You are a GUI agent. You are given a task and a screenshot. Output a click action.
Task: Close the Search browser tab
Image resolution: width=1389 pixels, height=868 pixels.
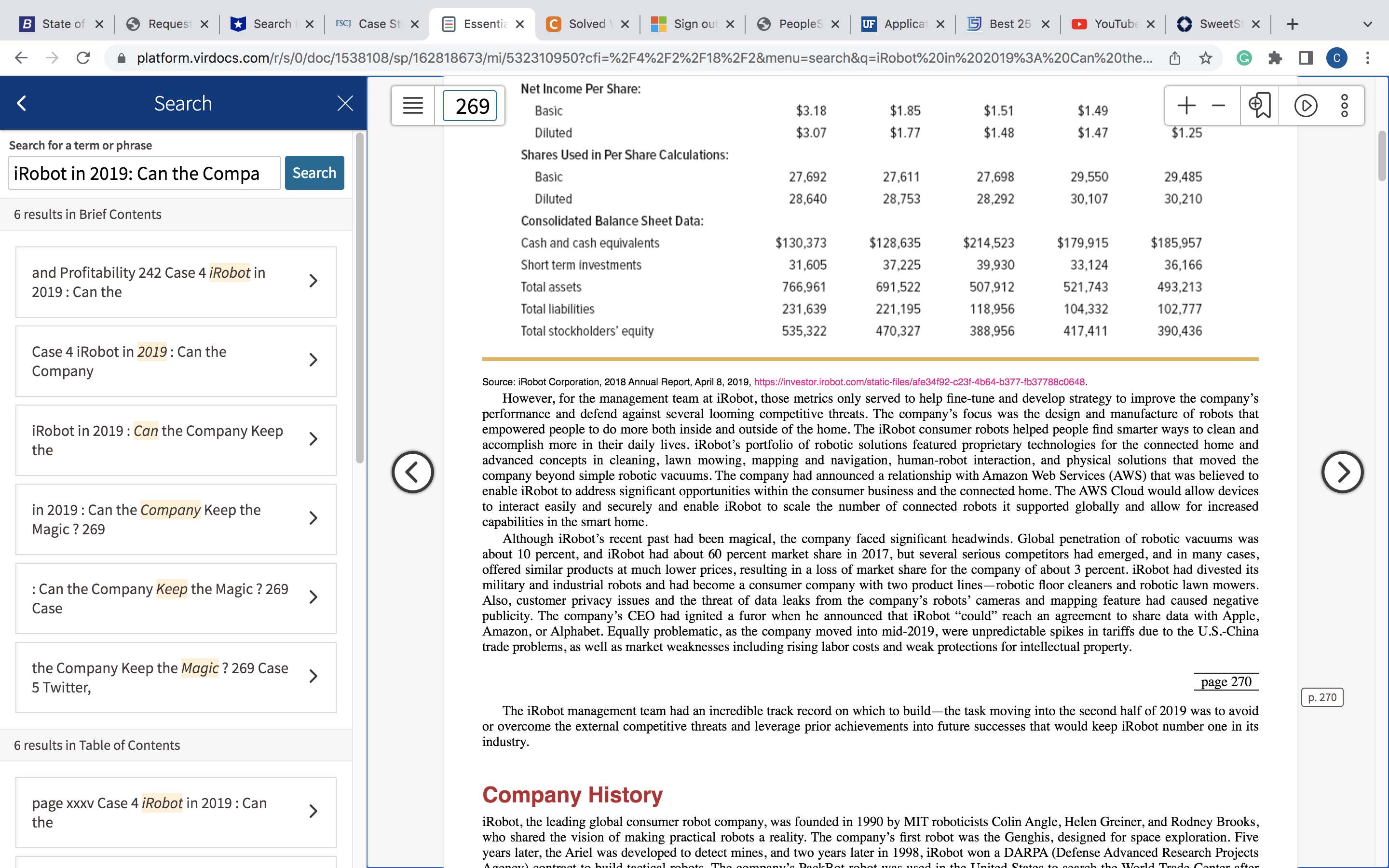tap(309, 24)
